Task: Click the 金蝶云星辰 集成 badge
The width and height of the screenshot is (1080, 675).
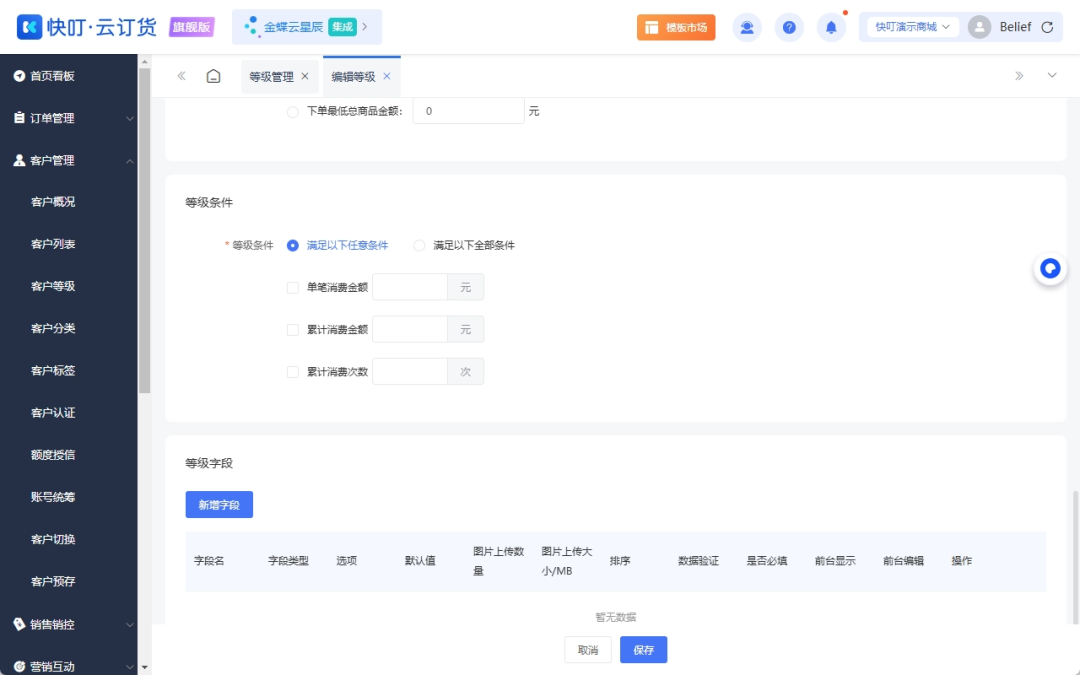Action: 306,27
